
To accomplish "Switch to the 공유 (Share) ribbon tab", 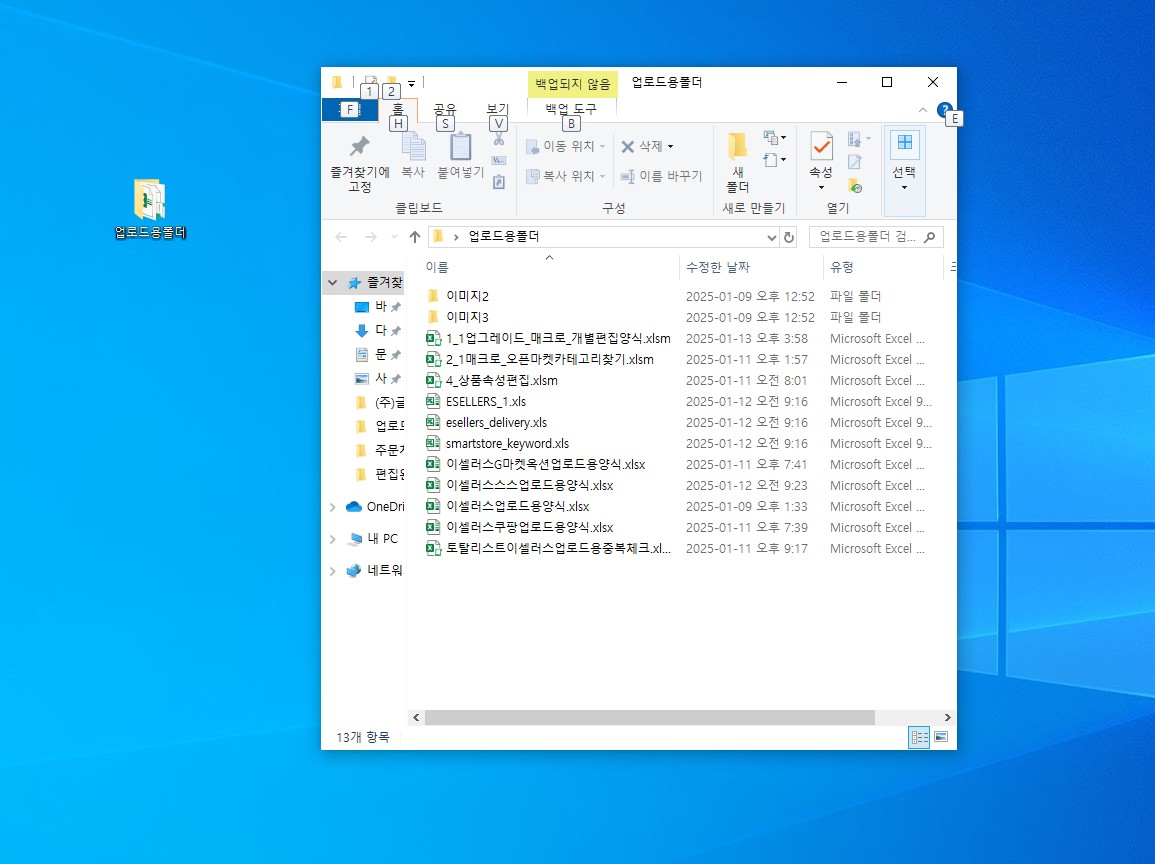I will [444, 109].
